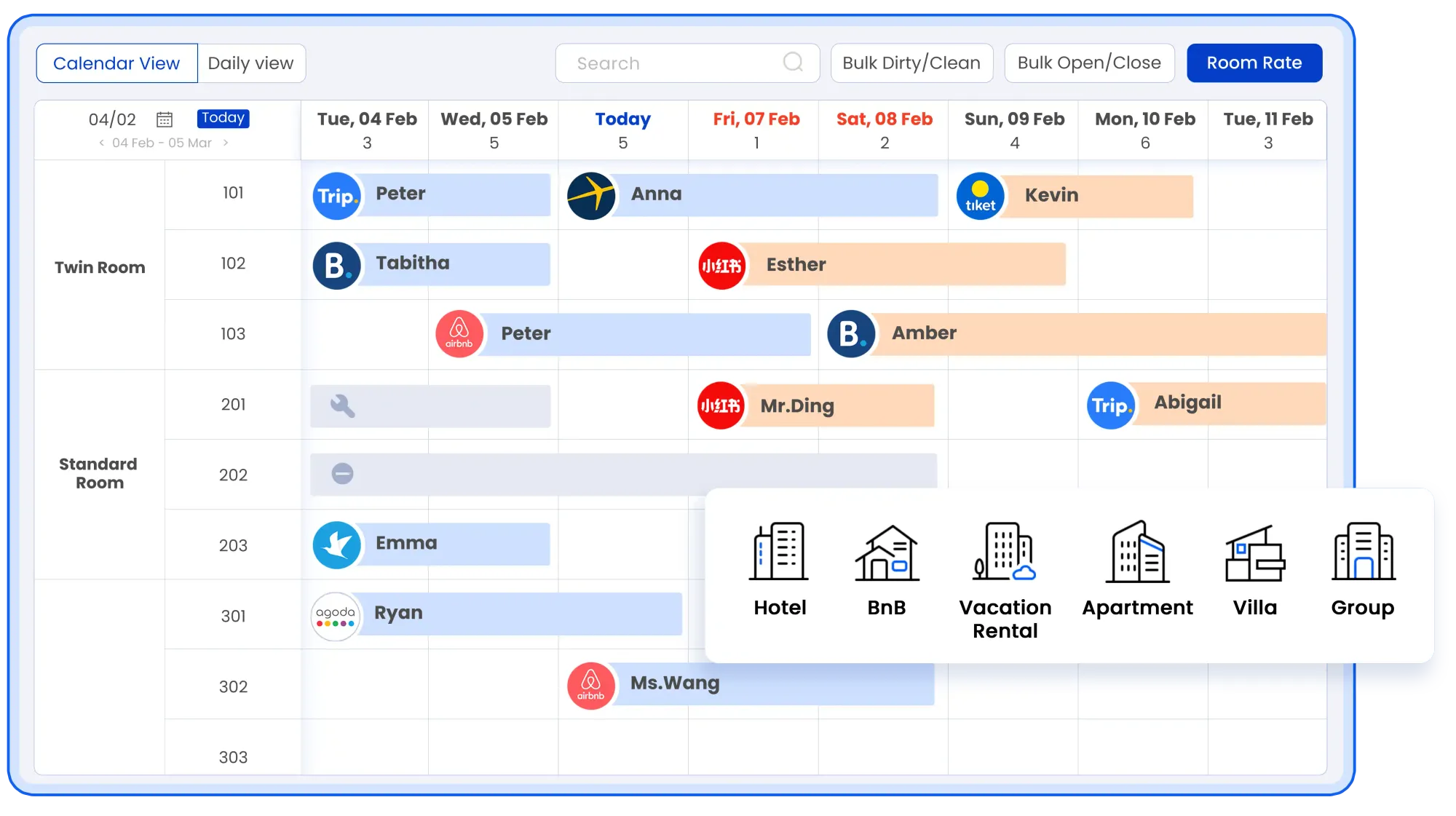Select the Airbnb icon on Ms.Wang's reservation
The image size is (1456, 816).
tap(590, 685)
